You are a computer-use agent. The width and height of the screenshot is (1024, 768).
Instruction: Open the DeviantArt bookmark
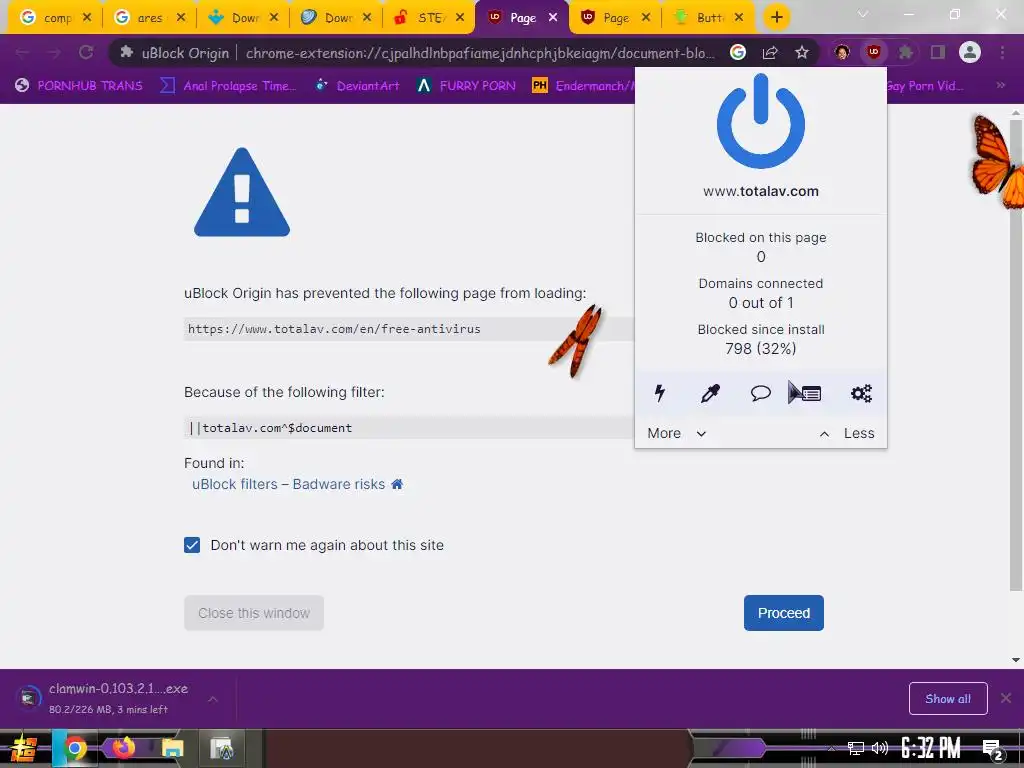point(357,86)
